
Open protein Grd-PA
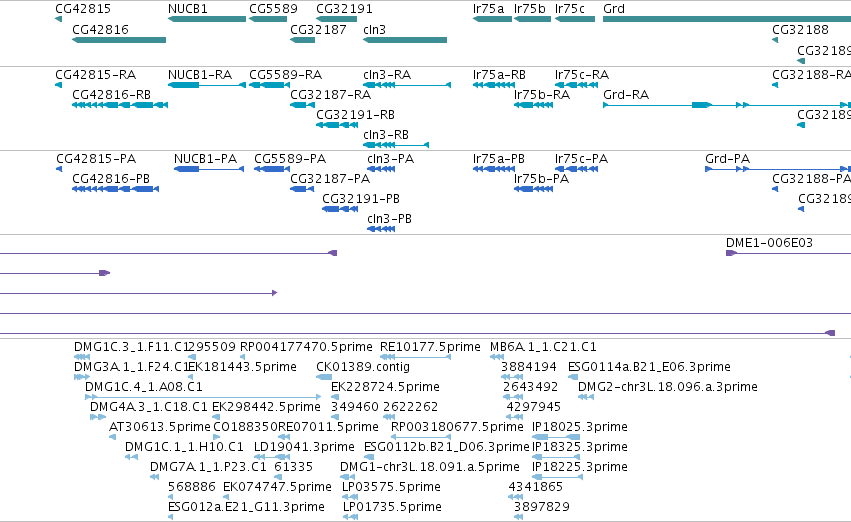pos(727,159)
